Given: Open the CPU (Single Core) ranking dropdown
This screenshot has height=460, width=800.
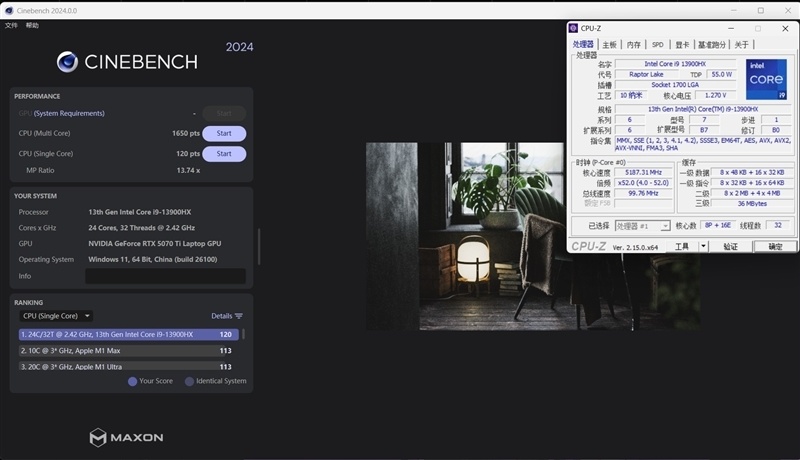Looking at the screenshot, I should 56,316.
